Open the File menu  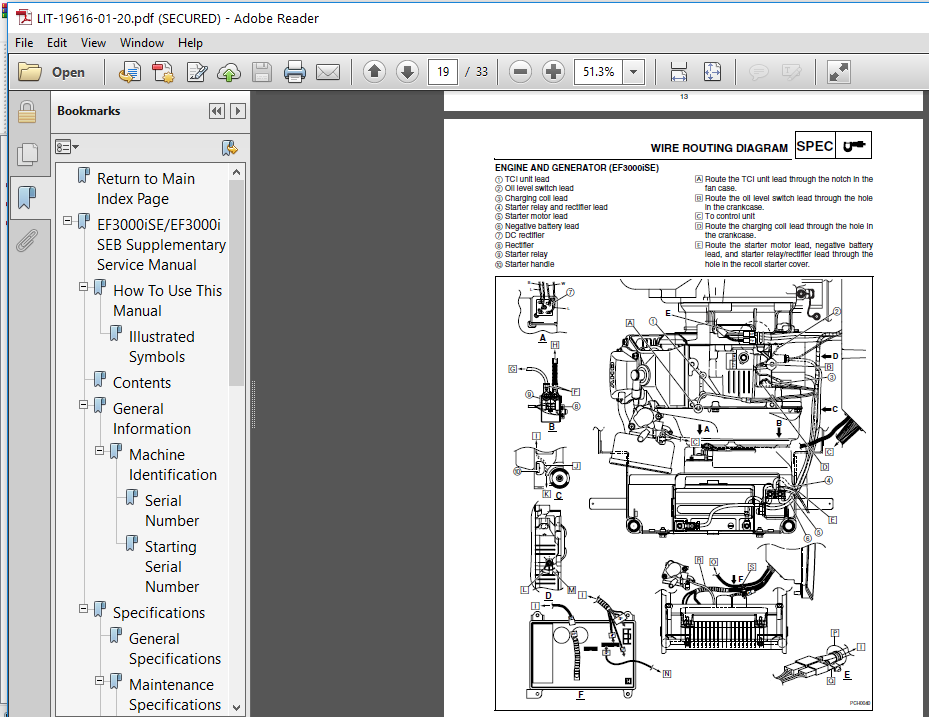pyautogui.click(x=24, y=43)
